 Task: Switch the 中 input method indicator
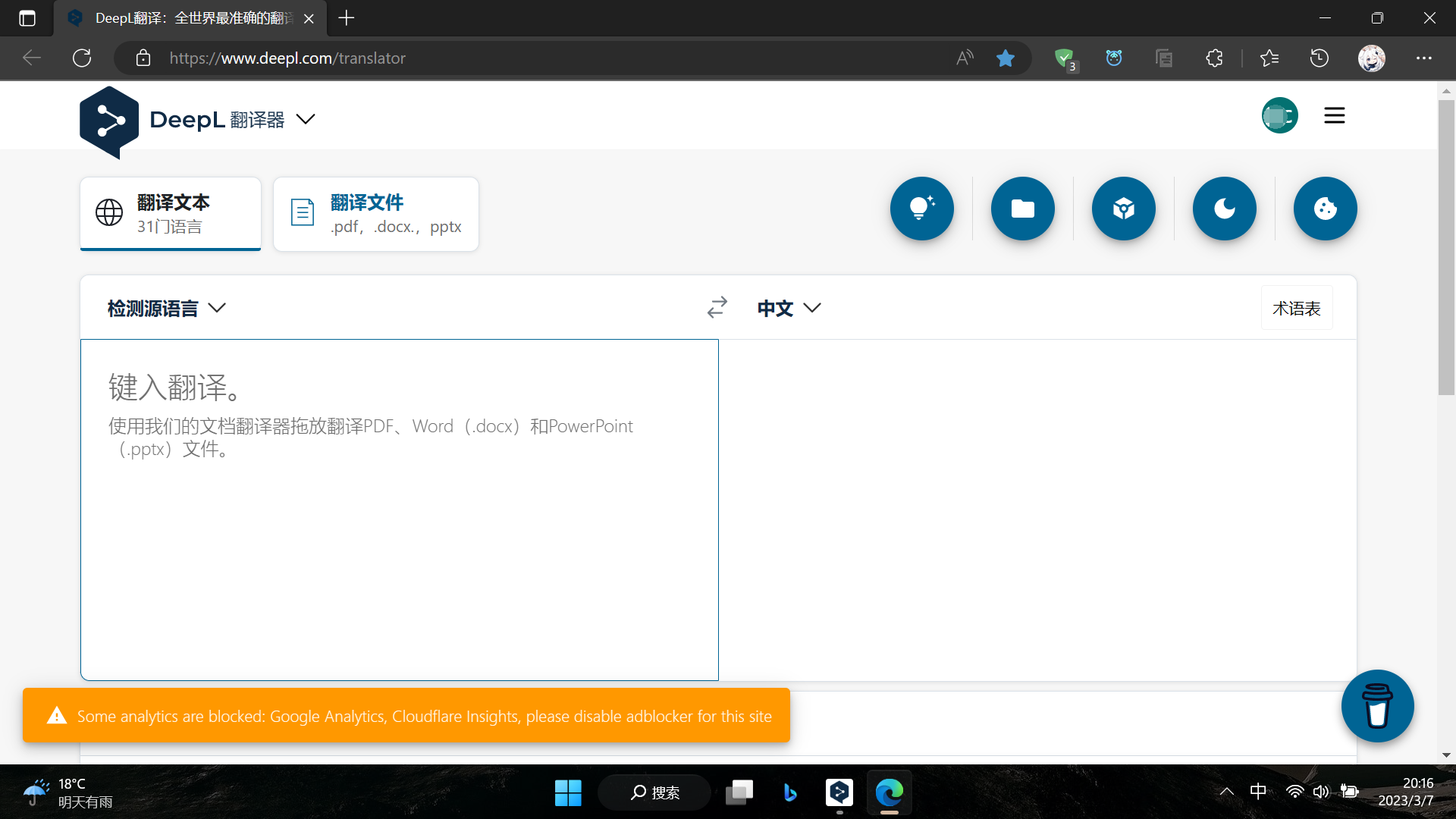(1258, 792)
